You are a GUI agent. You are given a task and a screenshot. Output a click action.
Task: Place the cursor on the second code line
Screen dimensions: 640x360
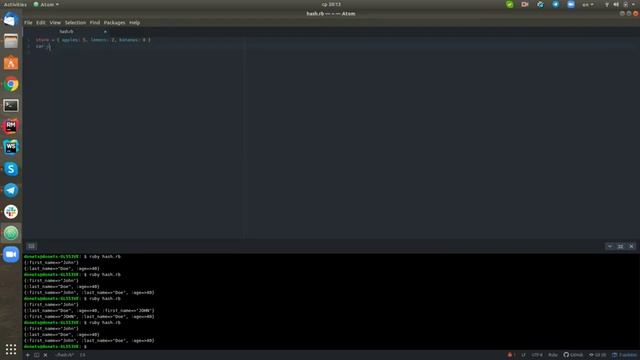coord(43,47)
